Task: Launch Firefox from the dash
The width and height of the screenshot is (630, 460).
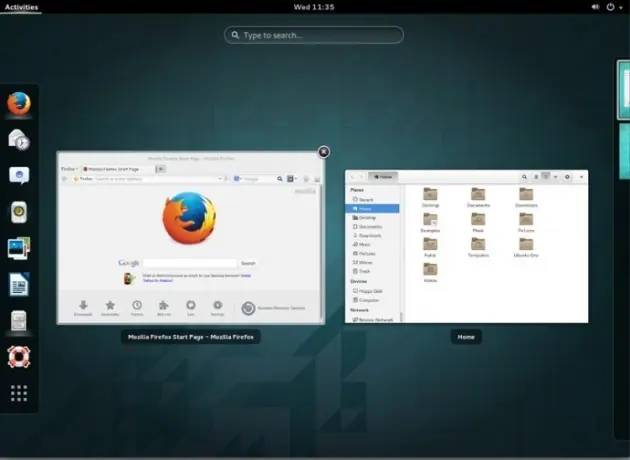Action: click(x=18, y=104)
